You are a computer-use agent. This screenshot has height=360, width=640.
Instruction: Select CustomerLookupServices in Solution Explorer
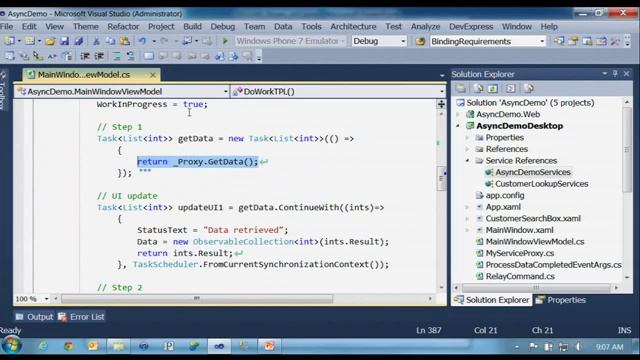(x=542, y=184)
